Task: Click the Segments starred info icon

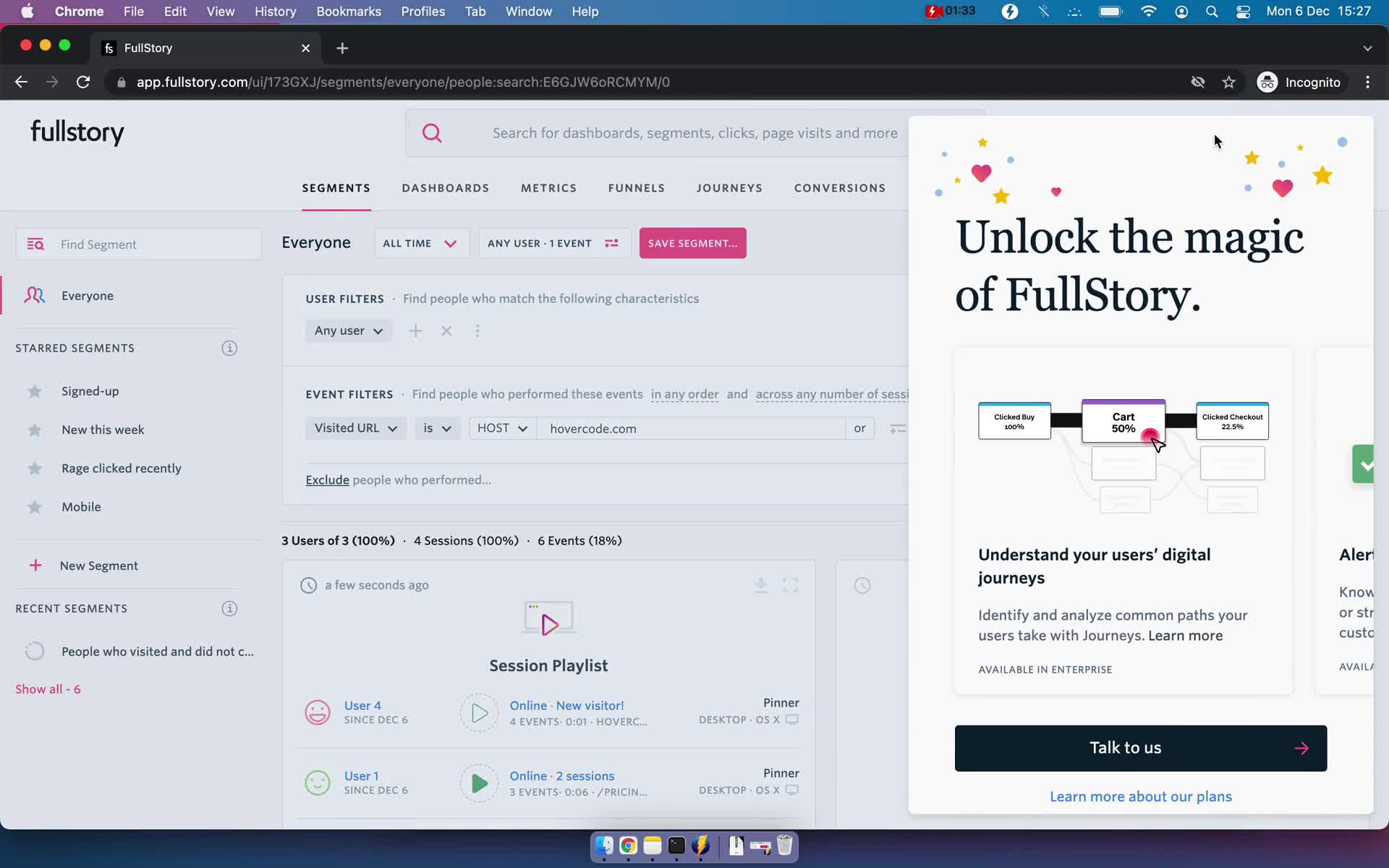Action: pyautogui.click(x=229, y=348)
